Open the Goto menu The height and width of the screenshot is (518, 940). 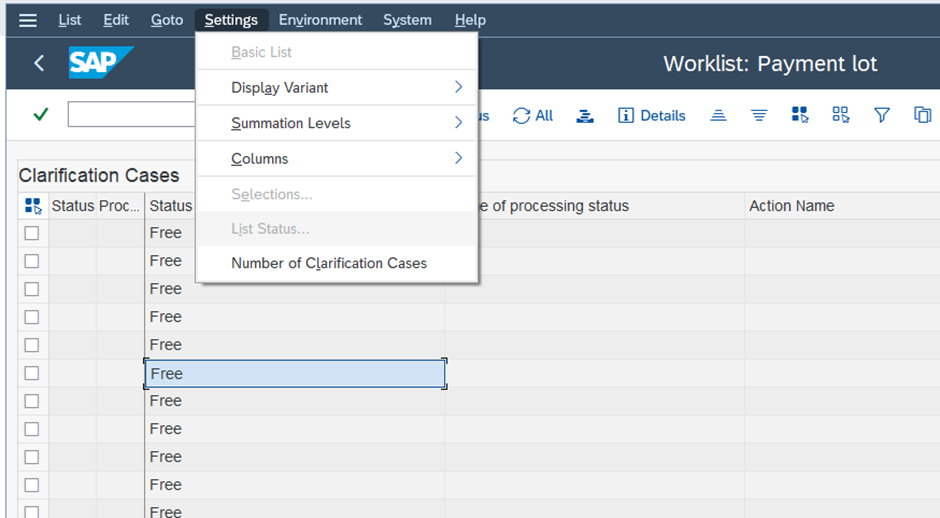coord(167,20)
